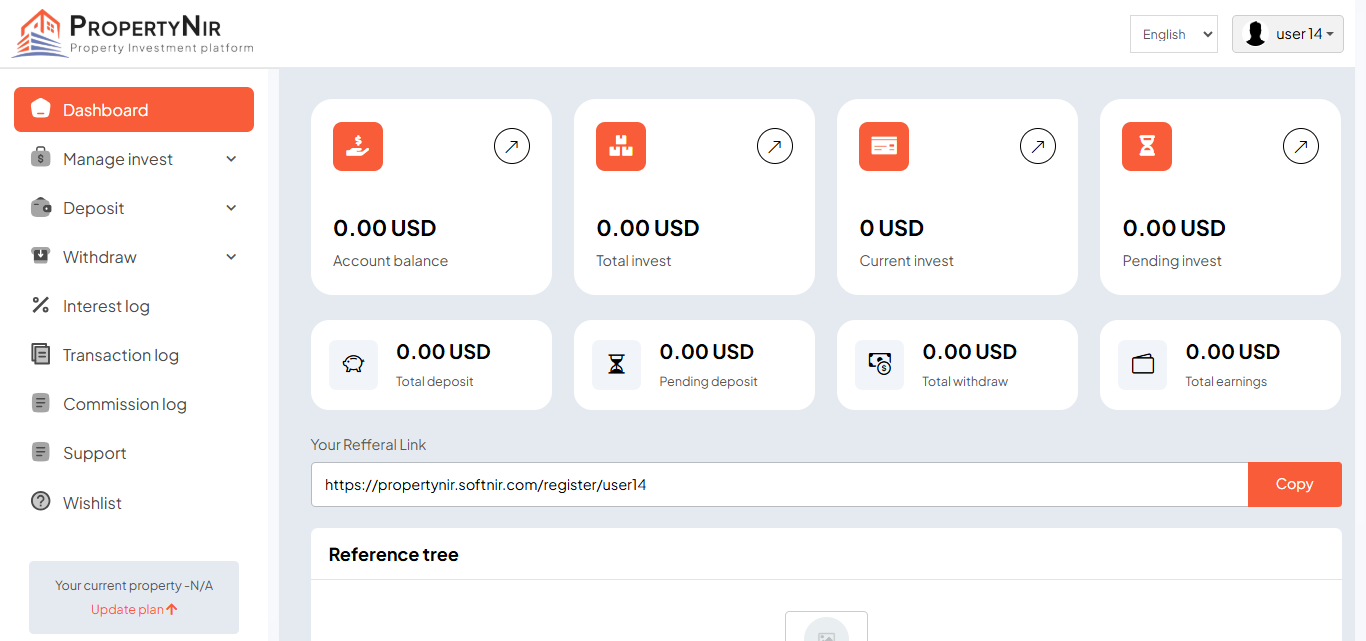Open the user14 account dropdown
The image size is (1366, 641).
(x=1288, y=34)
